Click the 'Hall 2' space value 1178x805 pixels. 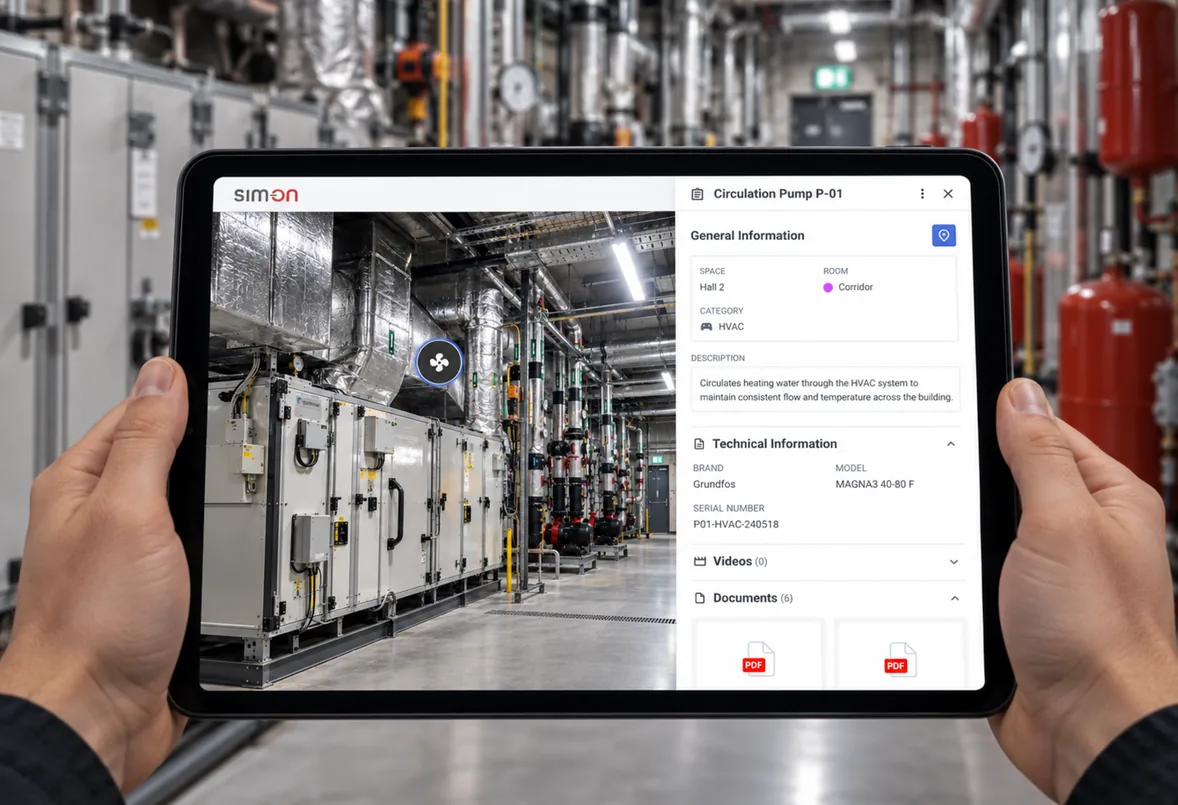coord(712,288)
